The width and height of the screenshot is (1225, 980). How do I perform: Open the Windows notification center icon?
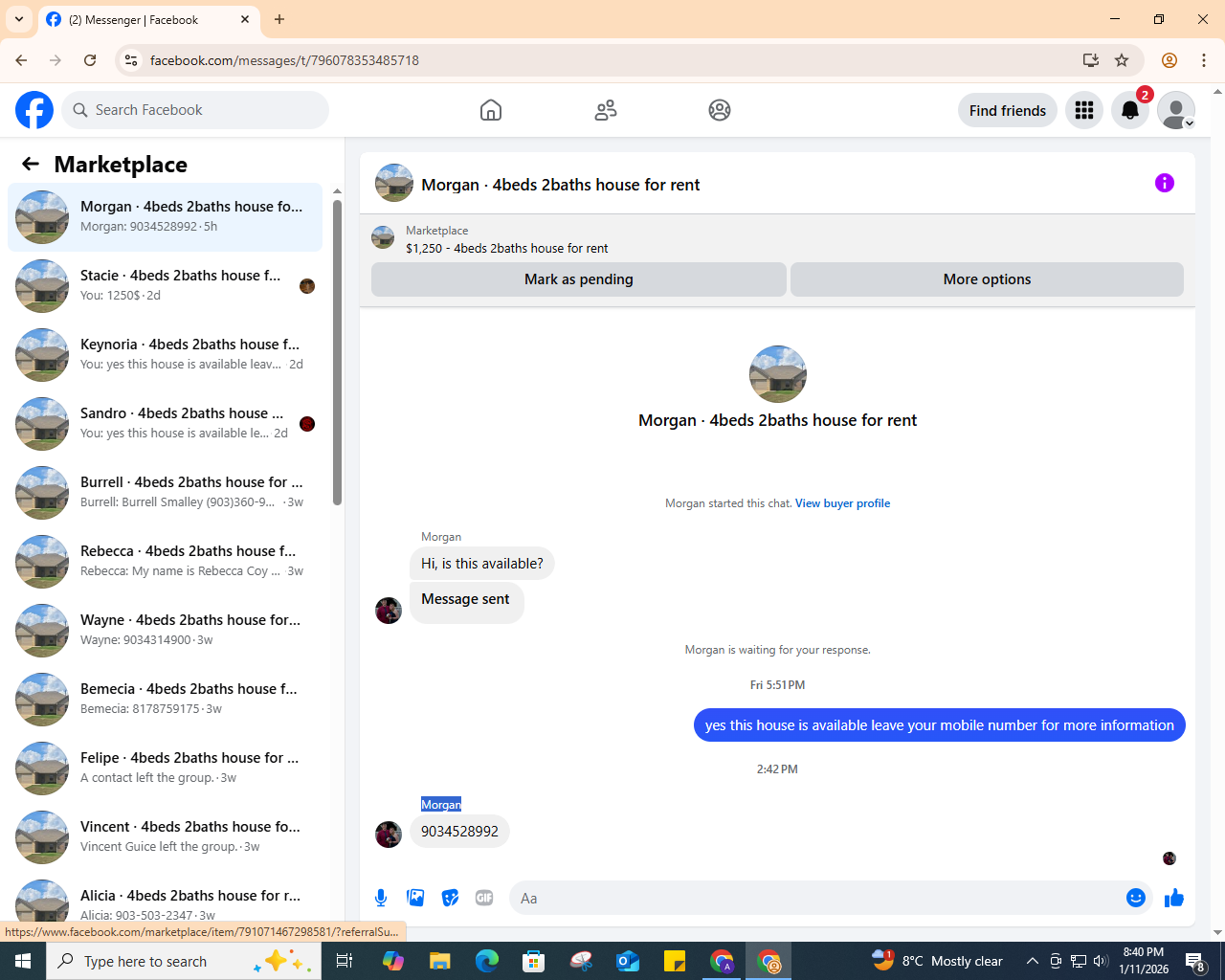1195,962
